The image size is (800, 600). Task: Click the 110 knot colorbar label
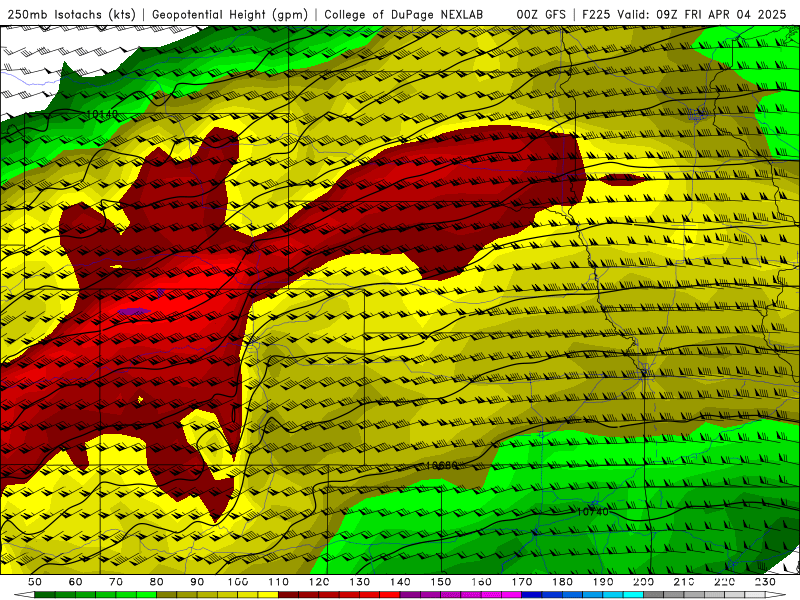[279, 582]
